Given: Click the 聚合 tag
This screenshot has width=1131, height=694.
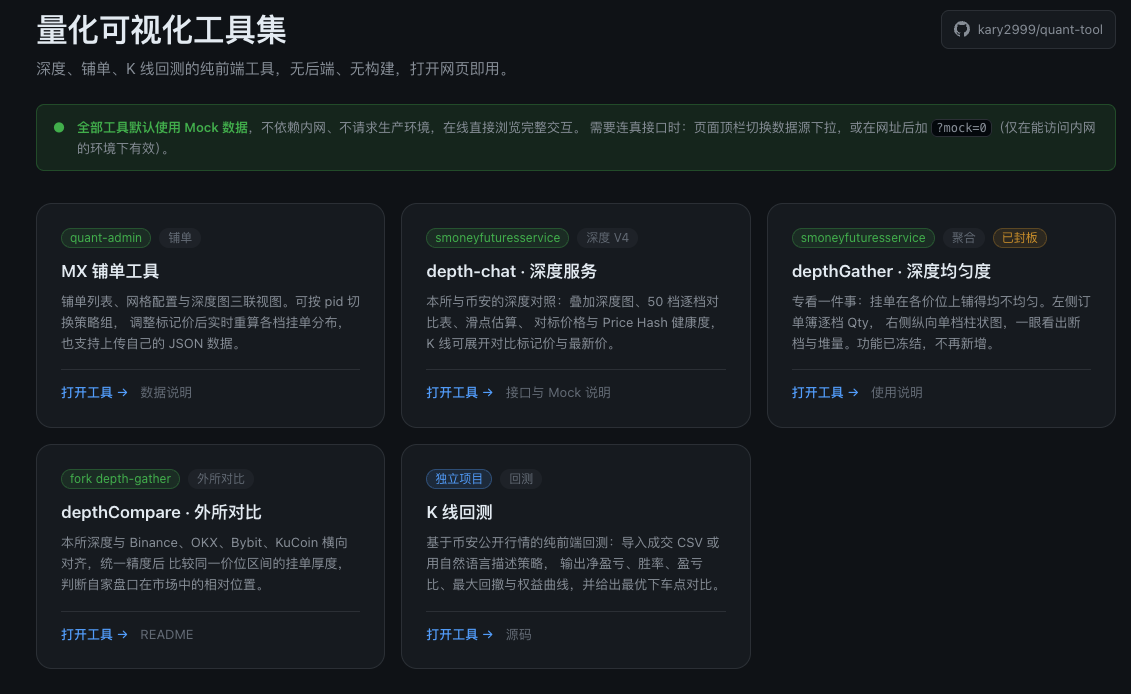Looking at the screenshot, I should click(x=963, y=237).
